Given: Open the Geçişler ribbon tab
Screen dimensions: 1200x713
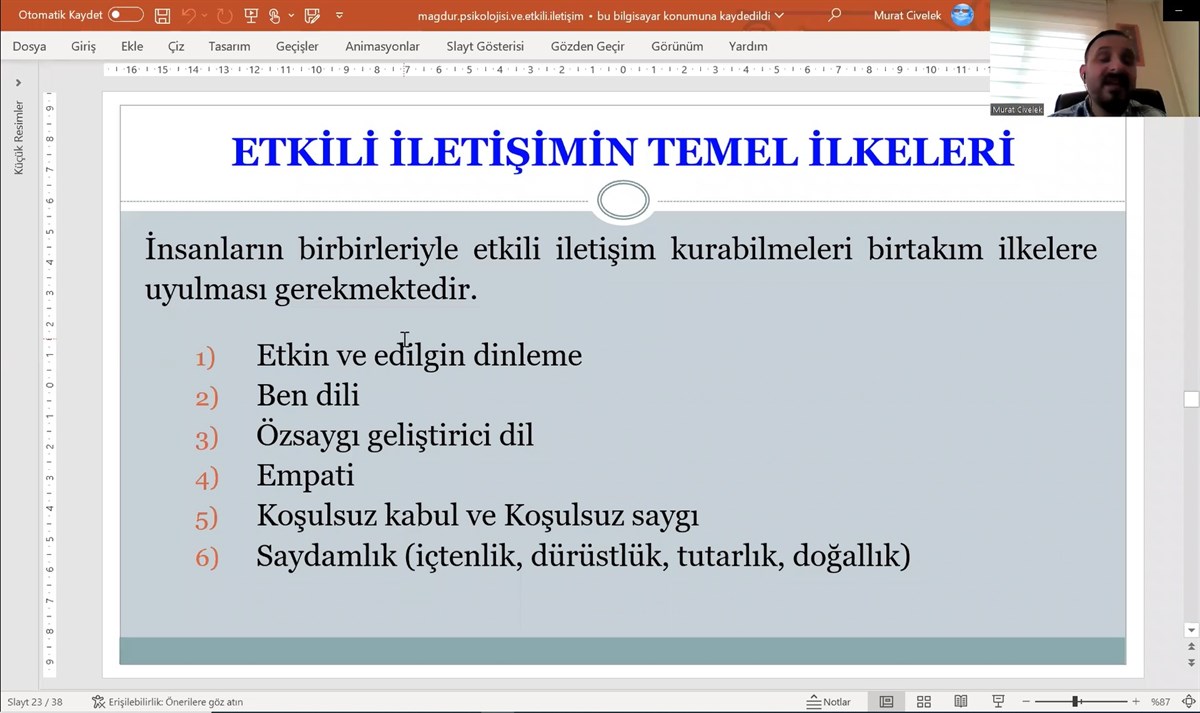Looking at the screenshot, I should pyautogui.click(x=297, y=46).
